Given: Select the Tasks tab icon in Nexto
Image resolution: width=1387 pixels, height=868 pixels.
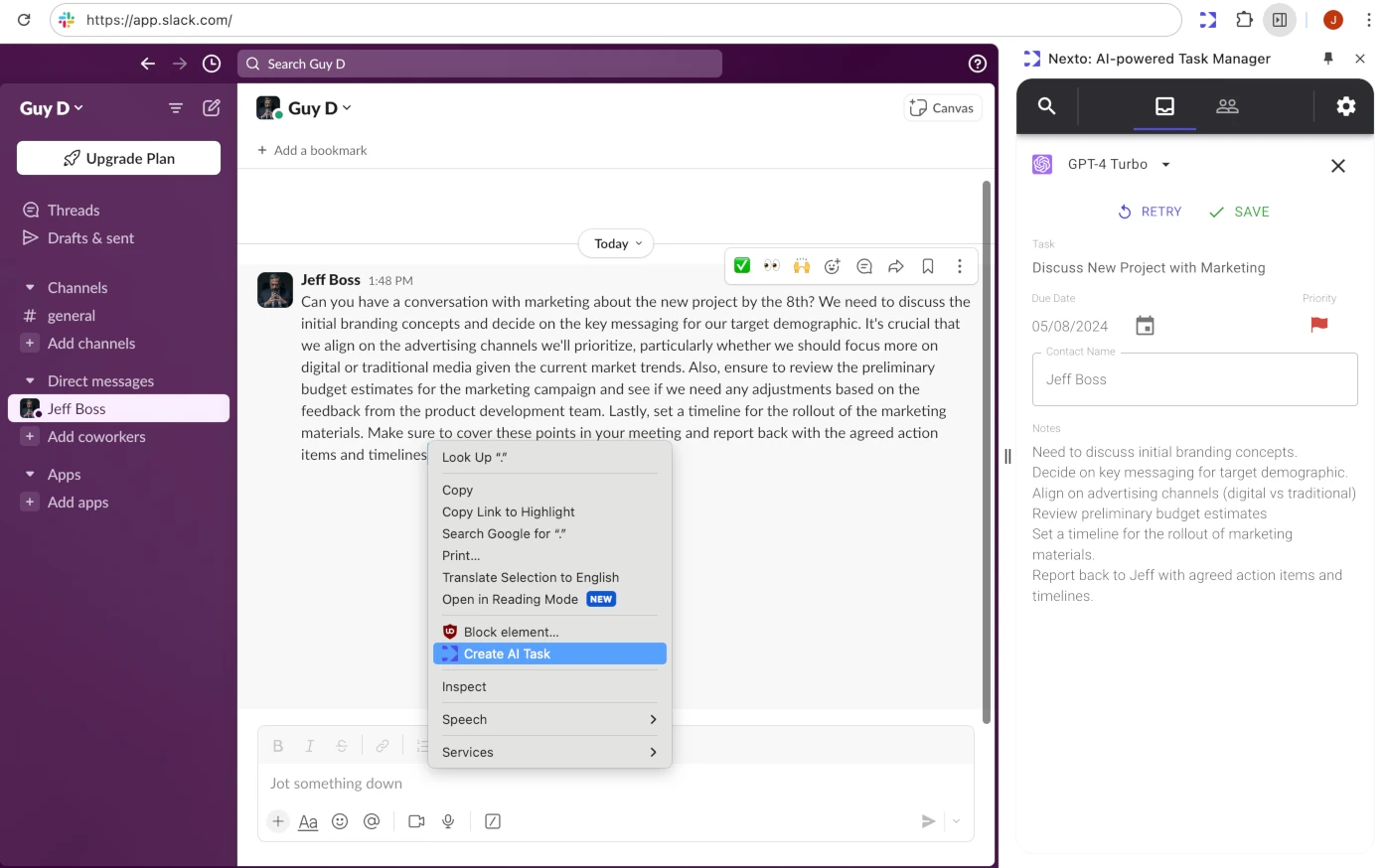Looking at the screenshot, I should 1164,106.
